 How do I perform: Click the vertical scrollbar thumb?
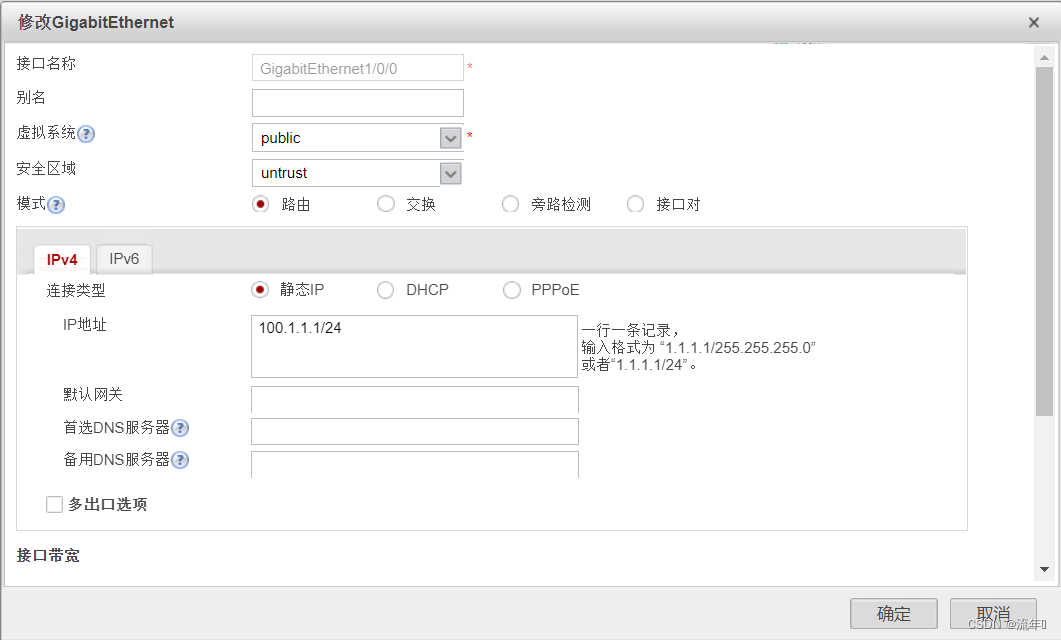click(x=1044, y=242)
